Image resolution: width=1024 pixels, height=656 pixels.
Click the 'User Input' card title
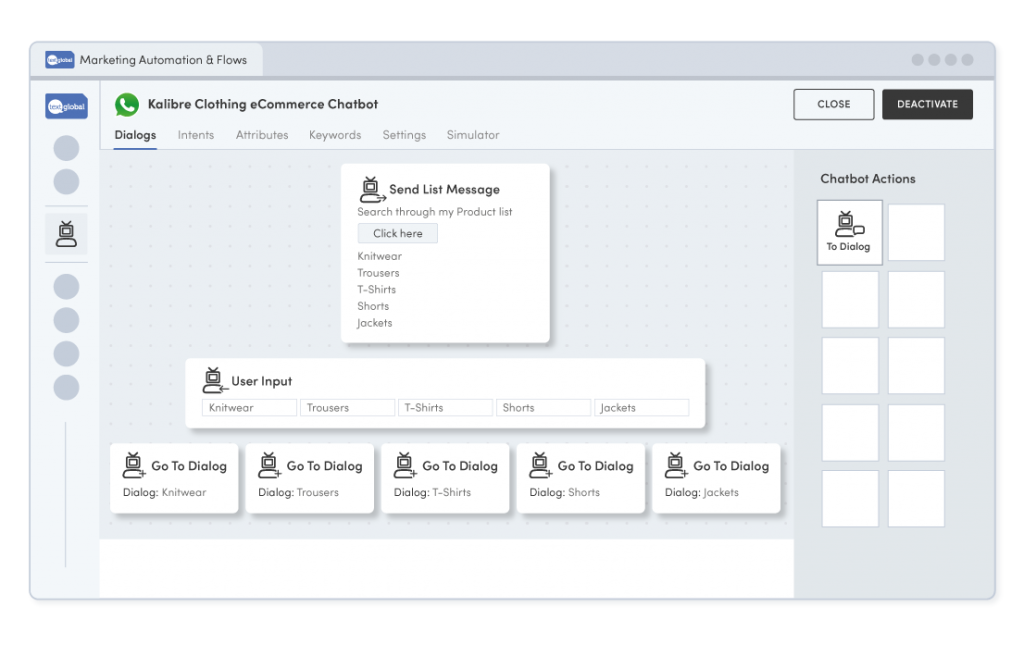[x=262, y=381]
